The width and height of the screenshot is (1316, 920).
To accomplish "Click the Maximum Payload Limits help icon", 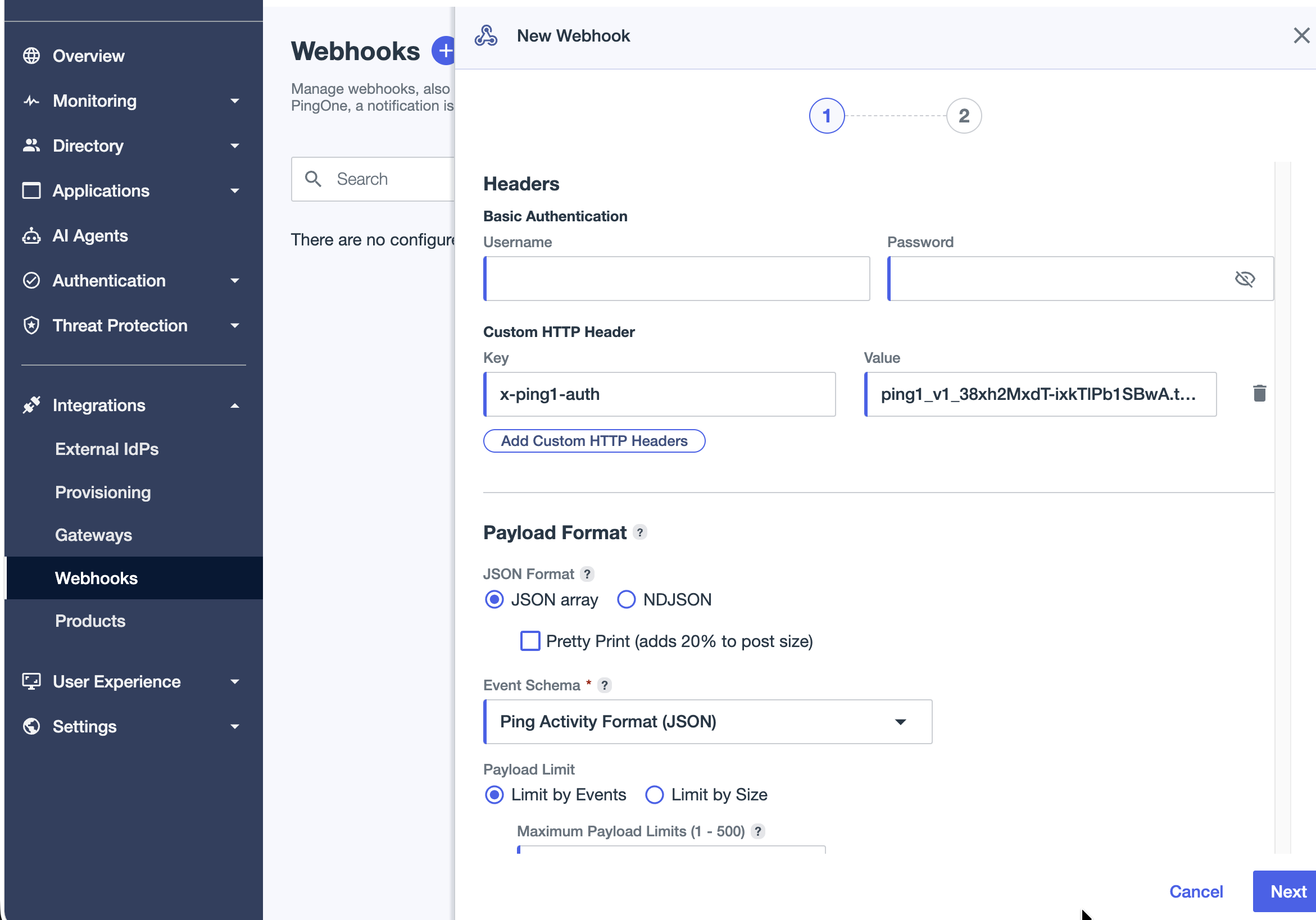I will tap(757, 831).
